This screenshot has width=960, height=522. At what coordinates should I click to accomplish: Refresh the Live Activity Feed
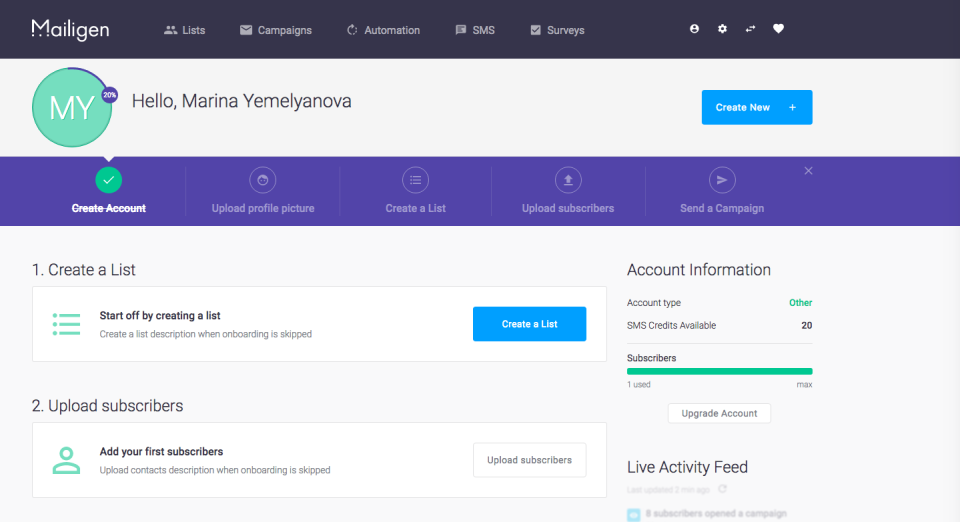click(x=722, y=489)
